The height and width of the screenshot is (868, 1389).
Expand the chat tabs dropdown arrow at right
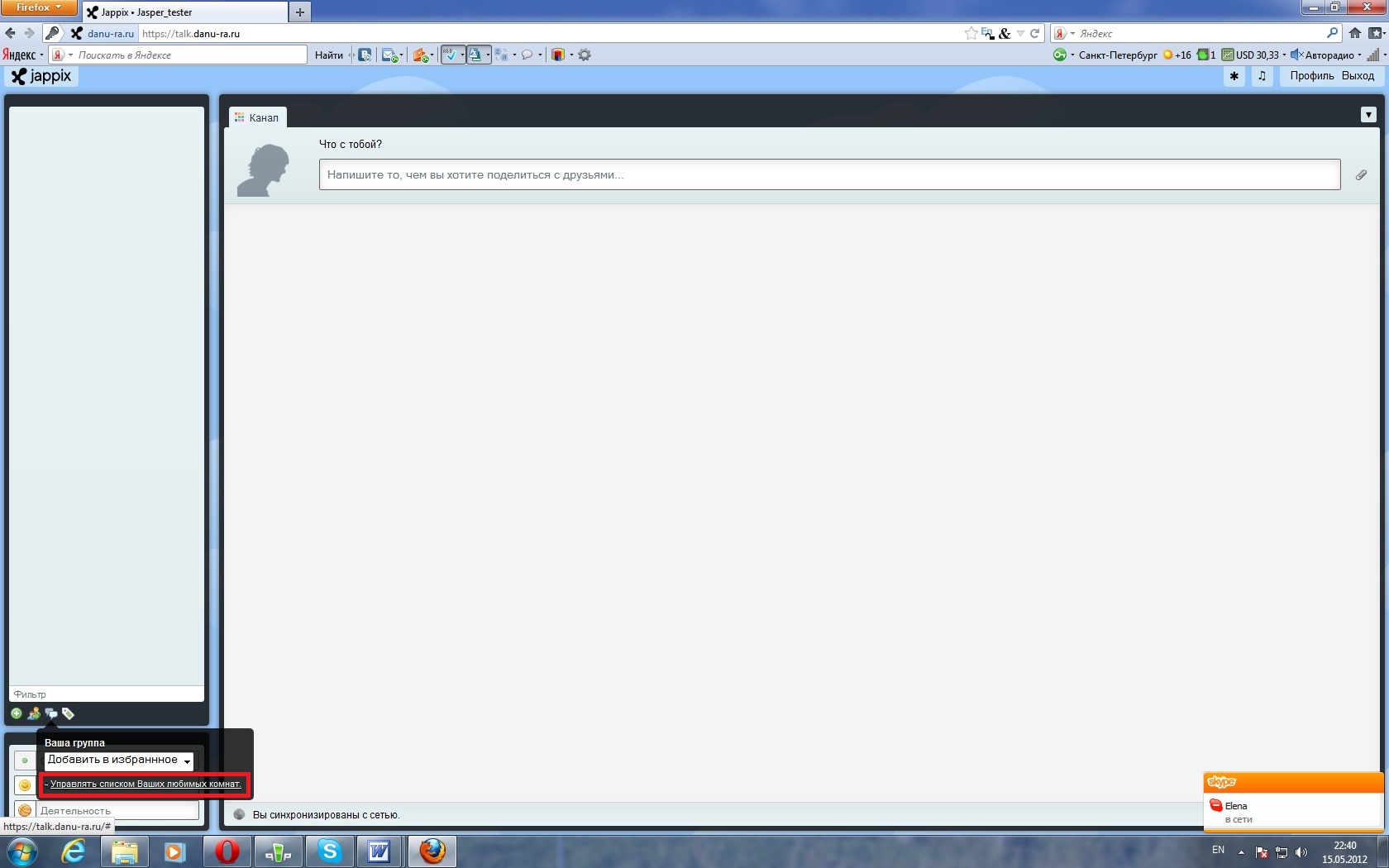tap(1368, 115)
